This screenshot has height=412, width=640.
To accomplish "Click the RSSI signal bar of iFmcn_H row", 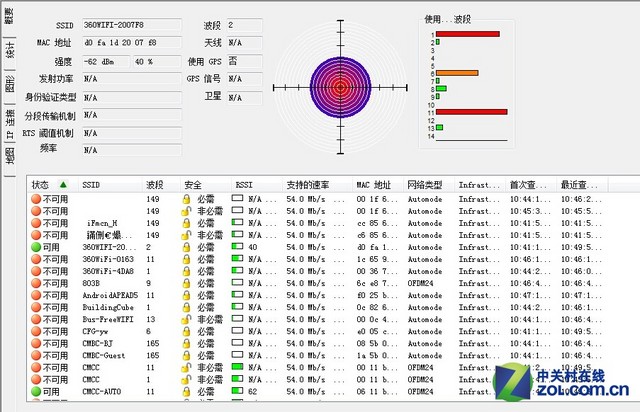I will (237, 222).
